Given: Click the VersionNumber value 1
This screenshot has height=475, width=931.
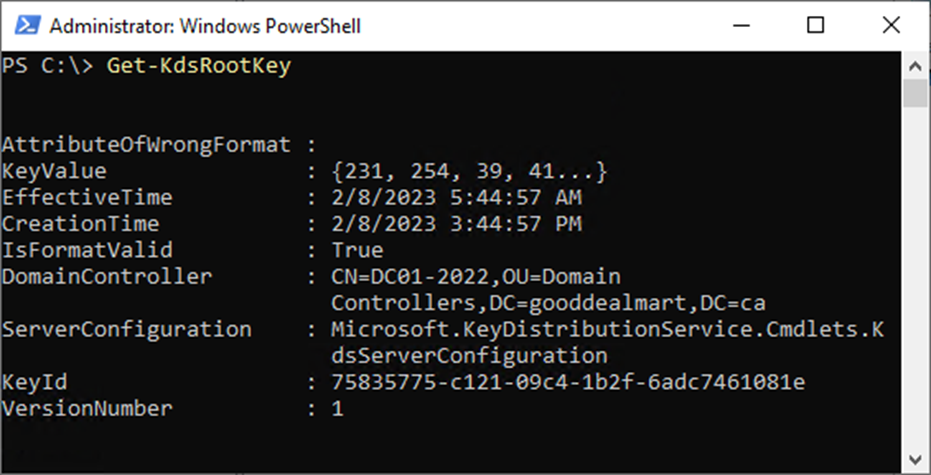Looking at the screenshot, I should [338, 408].
